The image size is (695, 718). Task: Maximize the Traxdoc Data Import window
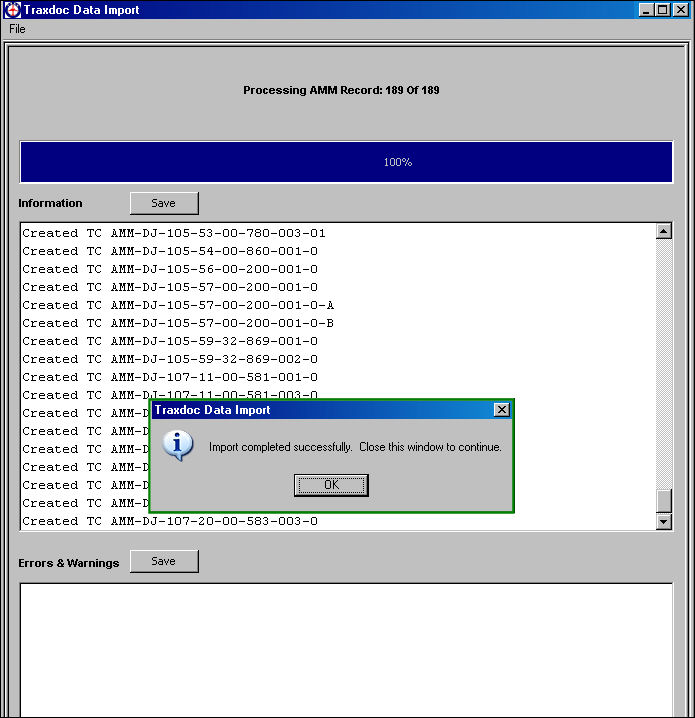click(x=662, y=10)
